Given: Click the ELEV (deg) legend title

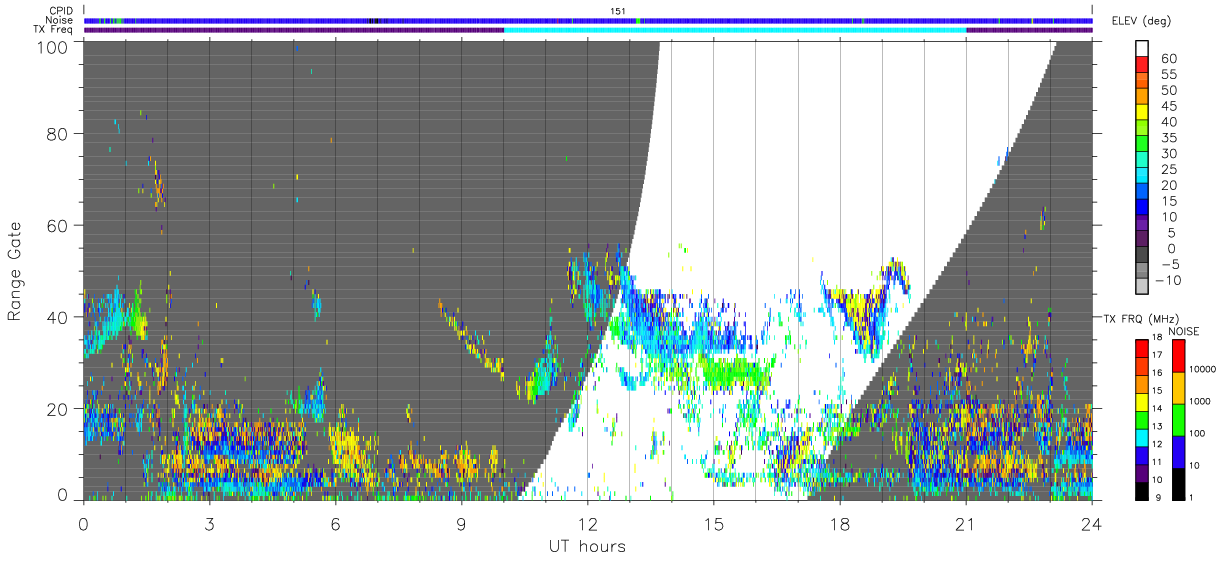Looking at the screenshot, I should [1141, 21].
